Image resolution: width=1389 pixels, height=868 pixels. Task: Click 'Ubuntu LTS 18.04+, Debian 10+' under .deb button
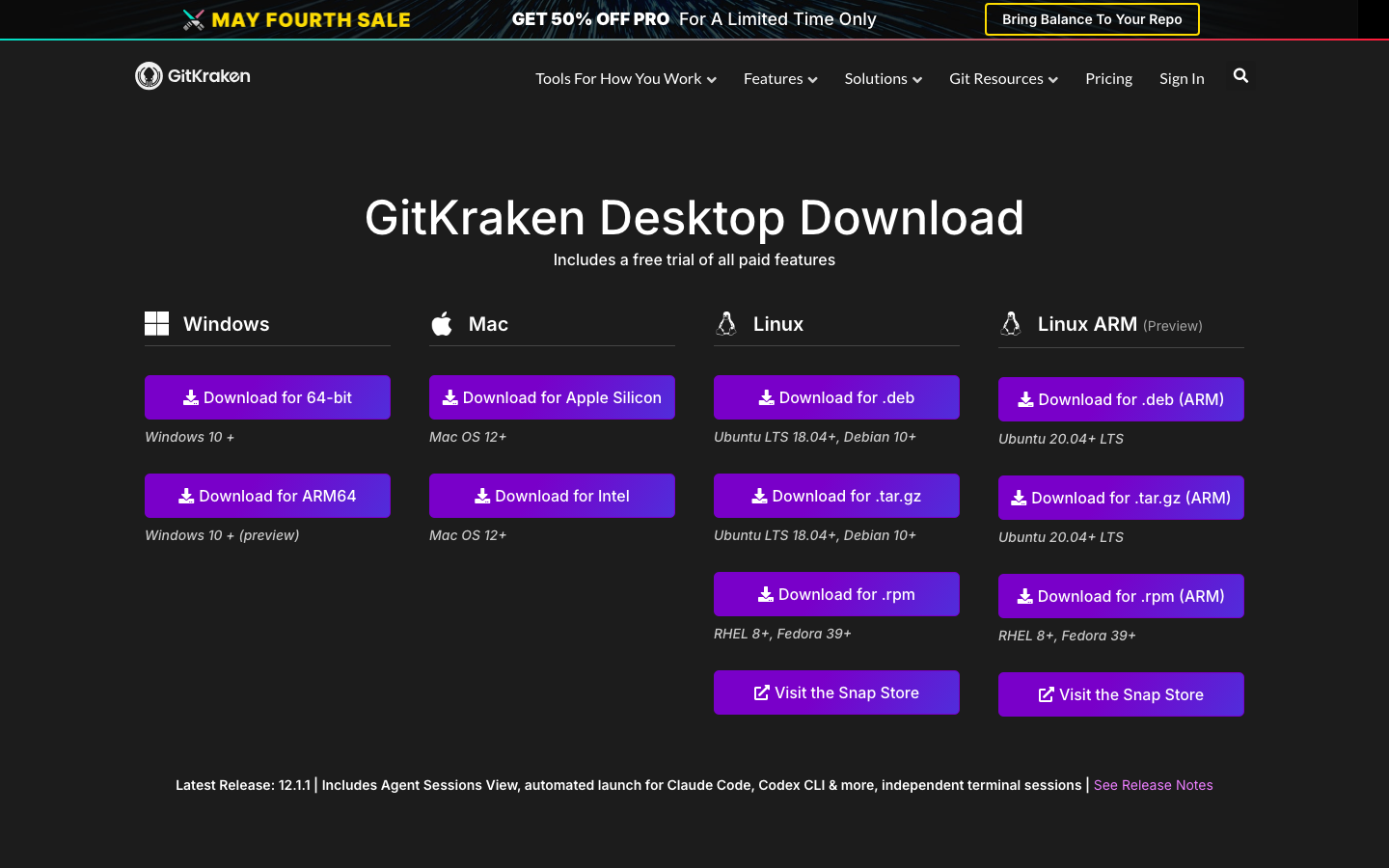[815, 437]
